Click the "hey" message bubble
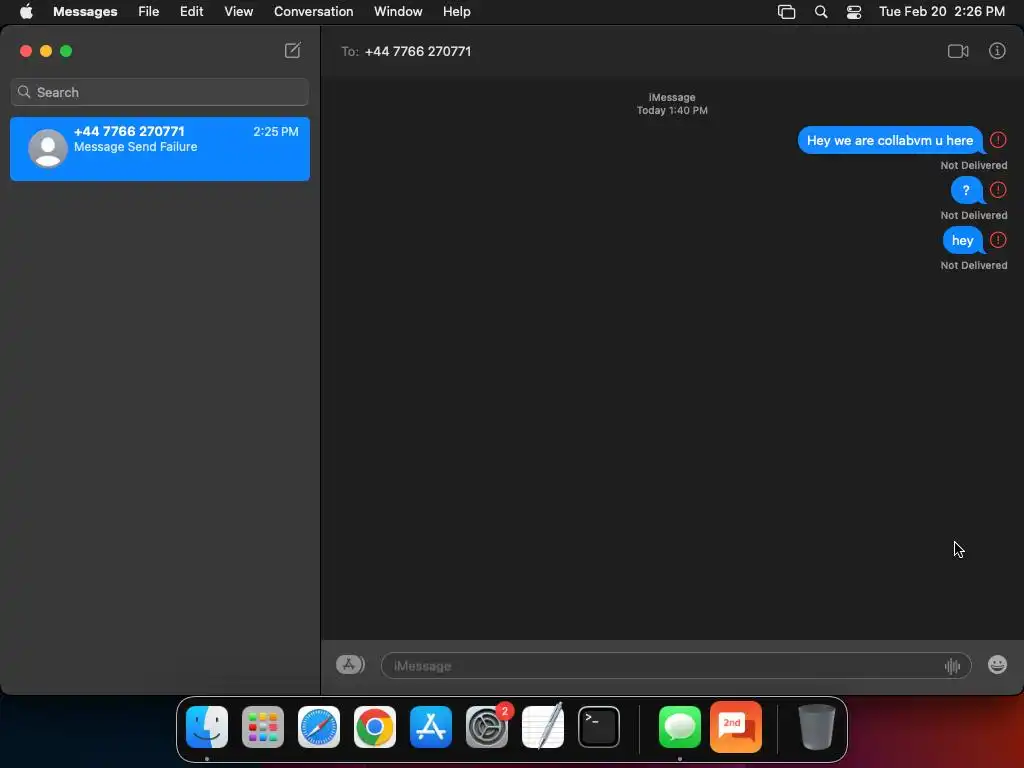The height and width of the screenshot is (768, 1024). coord(963,240)
